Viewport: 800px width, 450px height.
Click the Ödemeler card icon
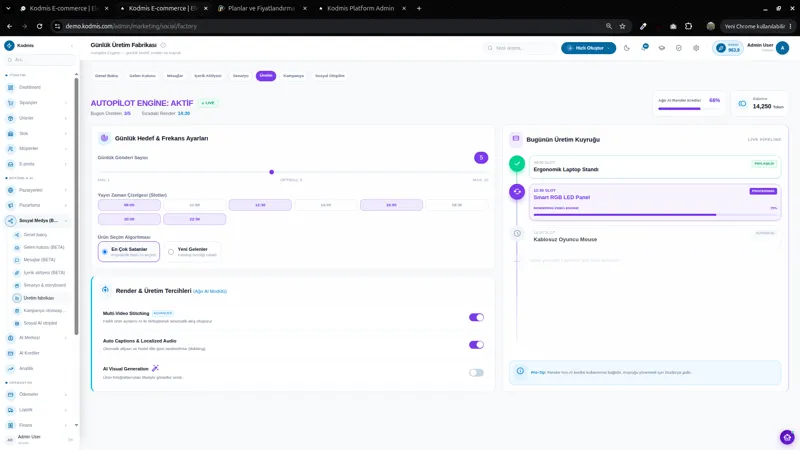click(10, 394)
